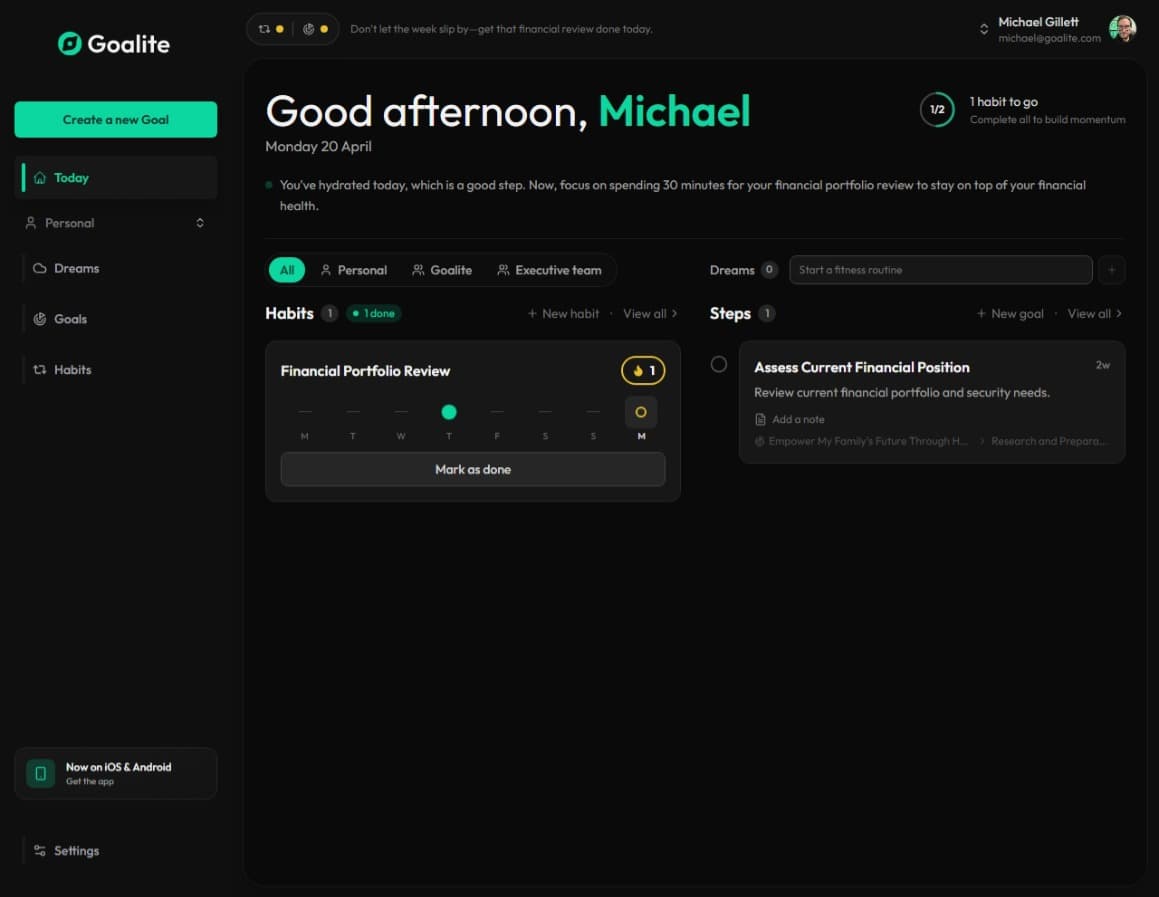Open the Habits section in the sidebar
The width and height of the screenshot is (1159, 897).
74,369
